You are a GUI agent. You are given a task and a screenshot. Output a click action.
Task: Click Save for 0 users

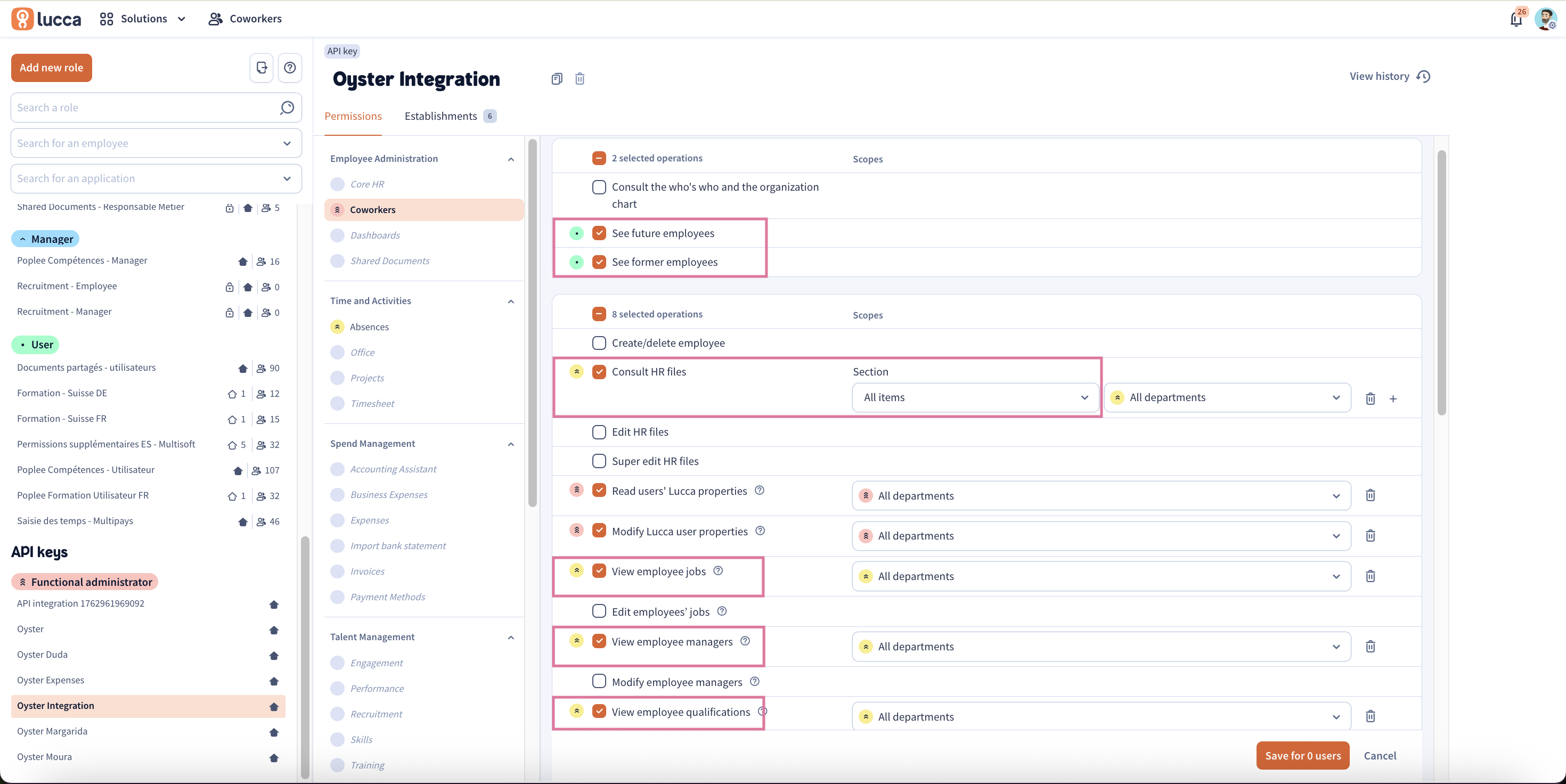tap(1303, 755)
